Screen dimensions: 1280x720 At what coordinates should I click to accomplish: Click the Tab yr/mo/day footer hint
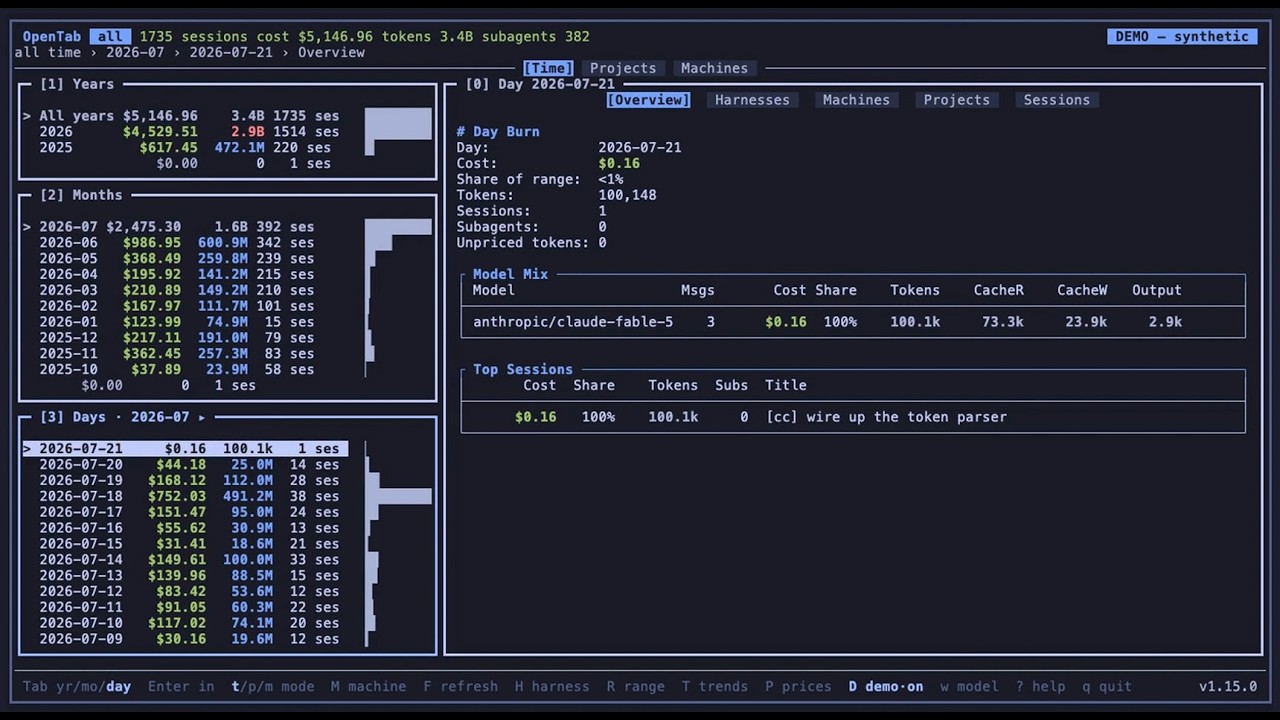[77, 687]
